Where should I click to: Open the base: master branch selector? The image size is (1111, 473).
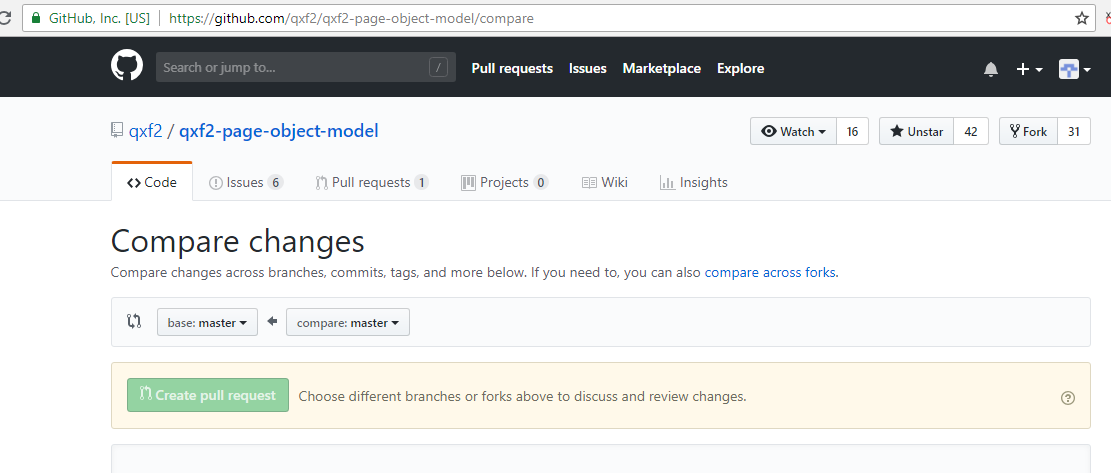207,322
